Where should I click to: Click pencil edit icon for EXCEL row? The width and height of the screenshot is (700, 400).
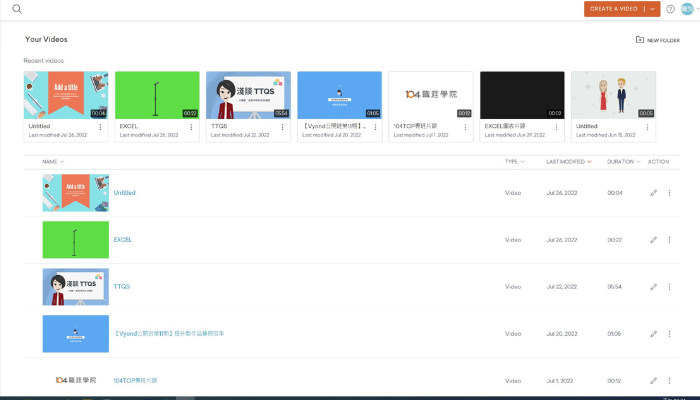coord(653,240)
